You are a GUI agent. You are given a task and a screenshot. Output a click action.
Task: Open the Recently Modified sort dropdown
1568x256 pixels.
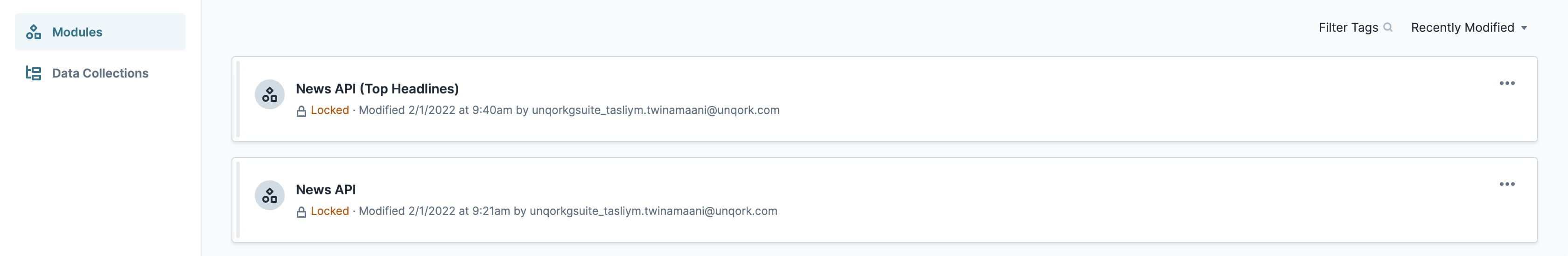click(1468, 28)
